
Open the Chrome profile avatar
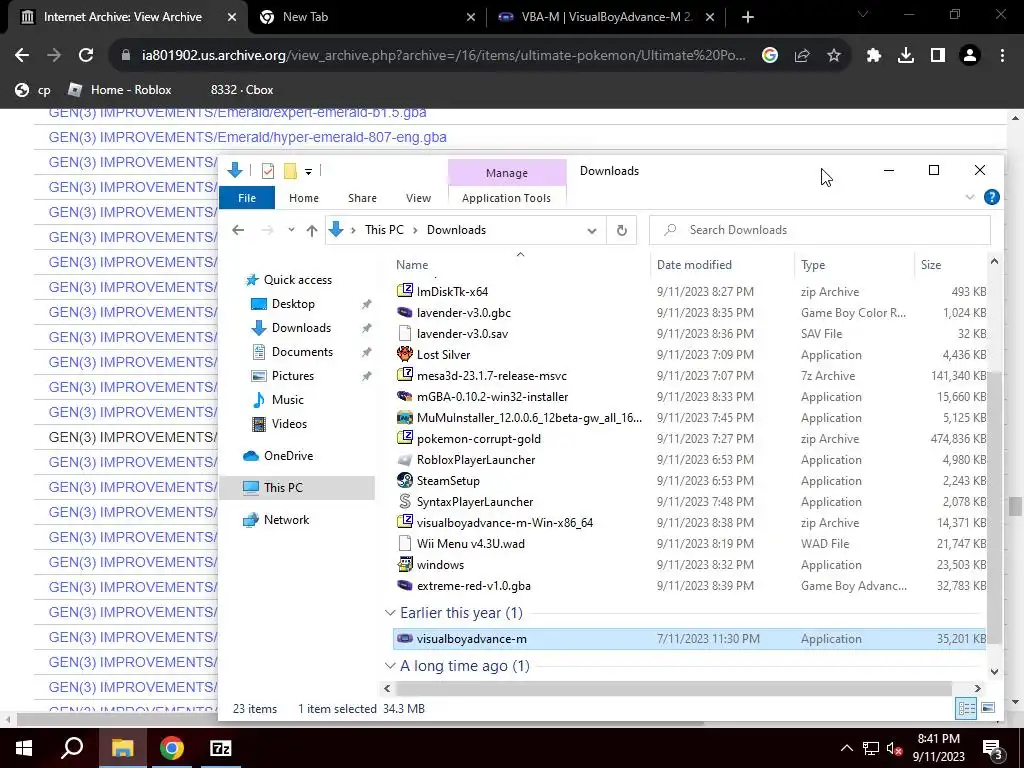(x=970, y=56)
